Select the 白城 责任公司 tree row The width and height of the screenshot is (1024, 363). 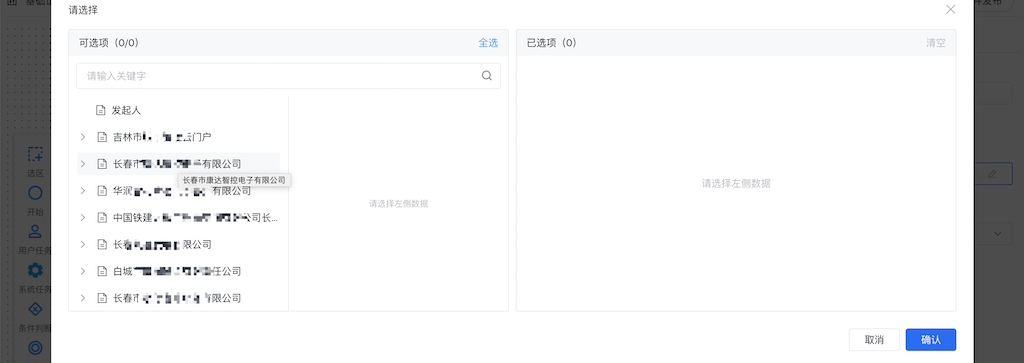(178, 271)
